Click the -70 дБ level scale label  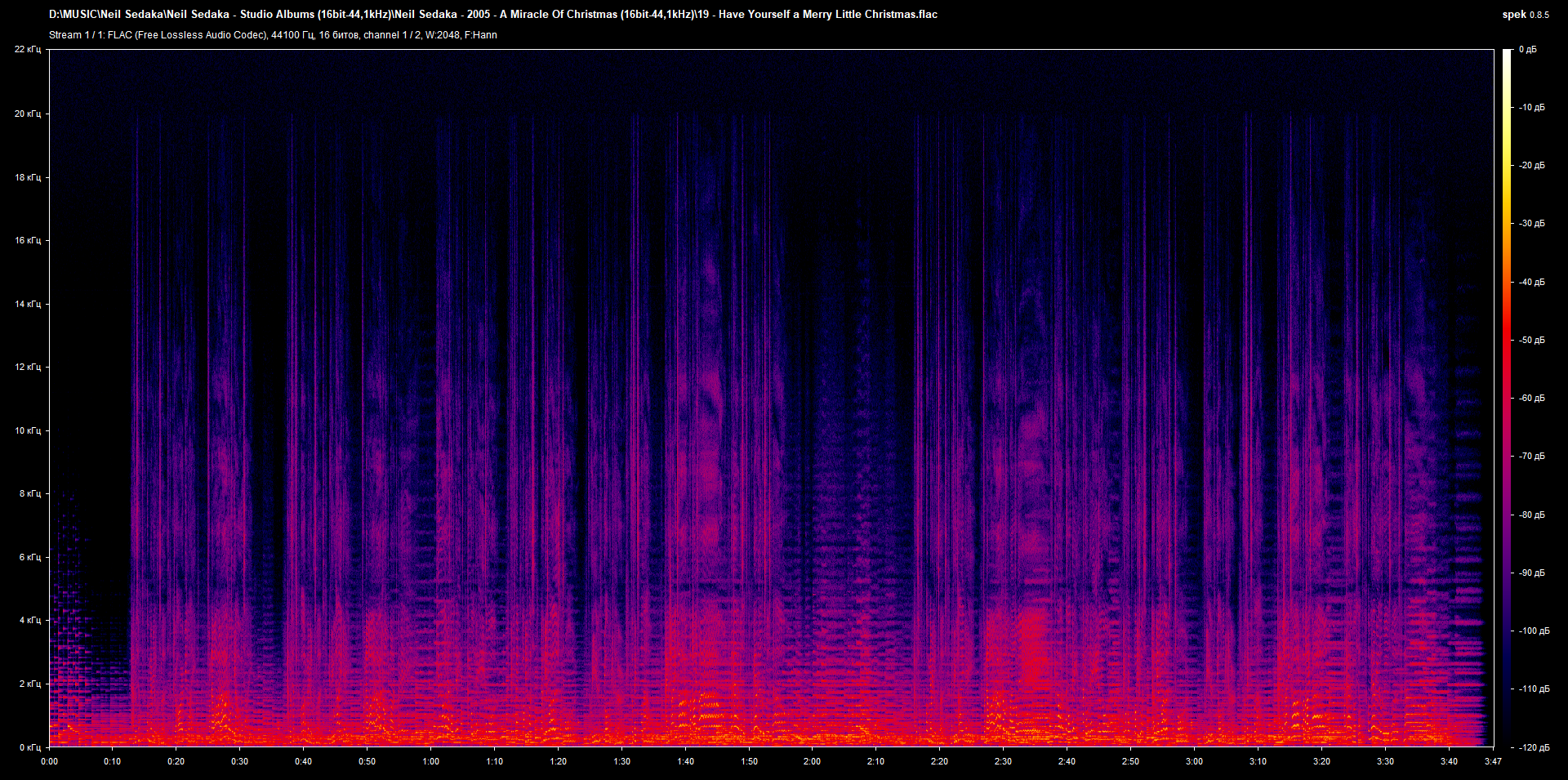1531,457
